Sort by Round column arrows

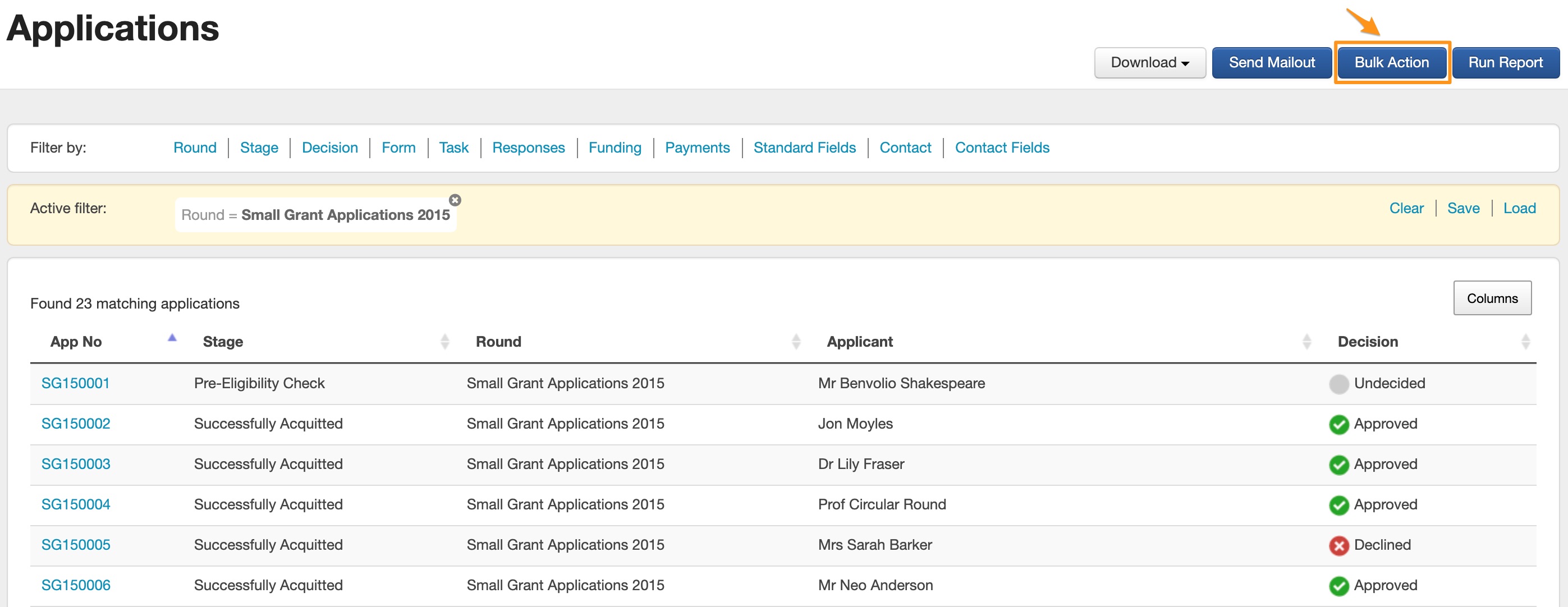pos(796,342)
